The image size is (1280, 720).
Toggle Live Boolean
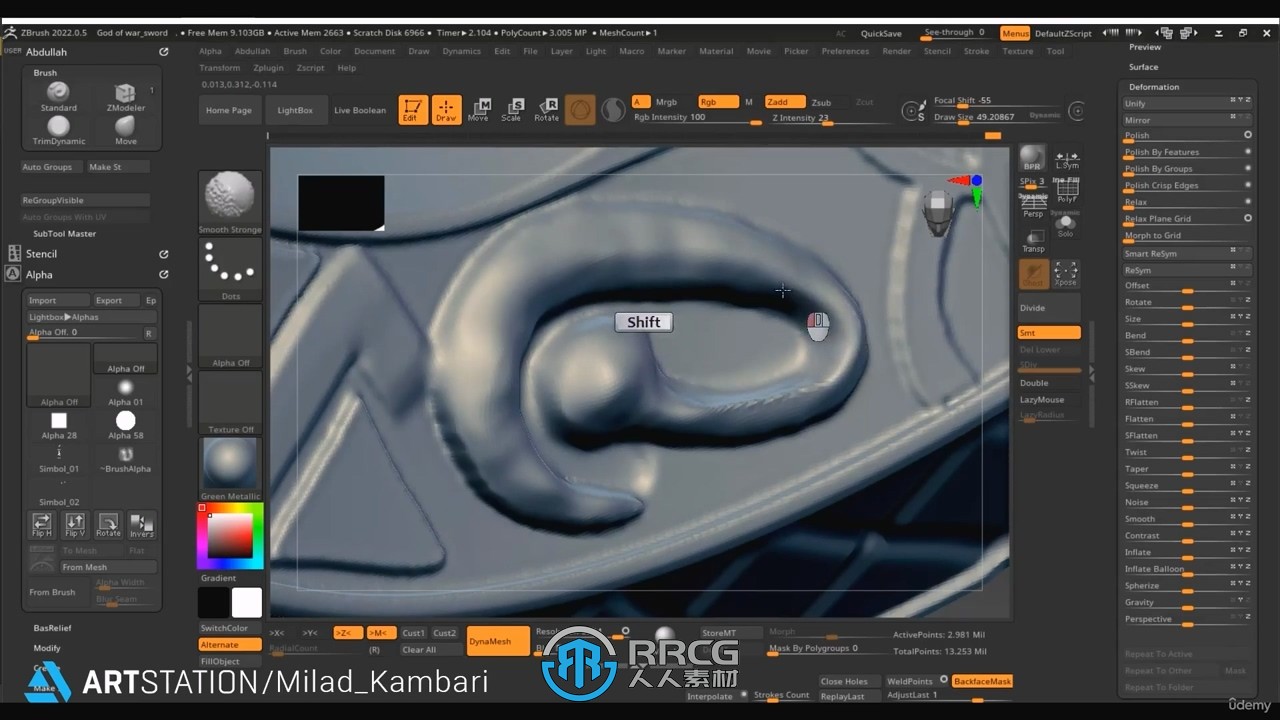[x=360, y=110]
